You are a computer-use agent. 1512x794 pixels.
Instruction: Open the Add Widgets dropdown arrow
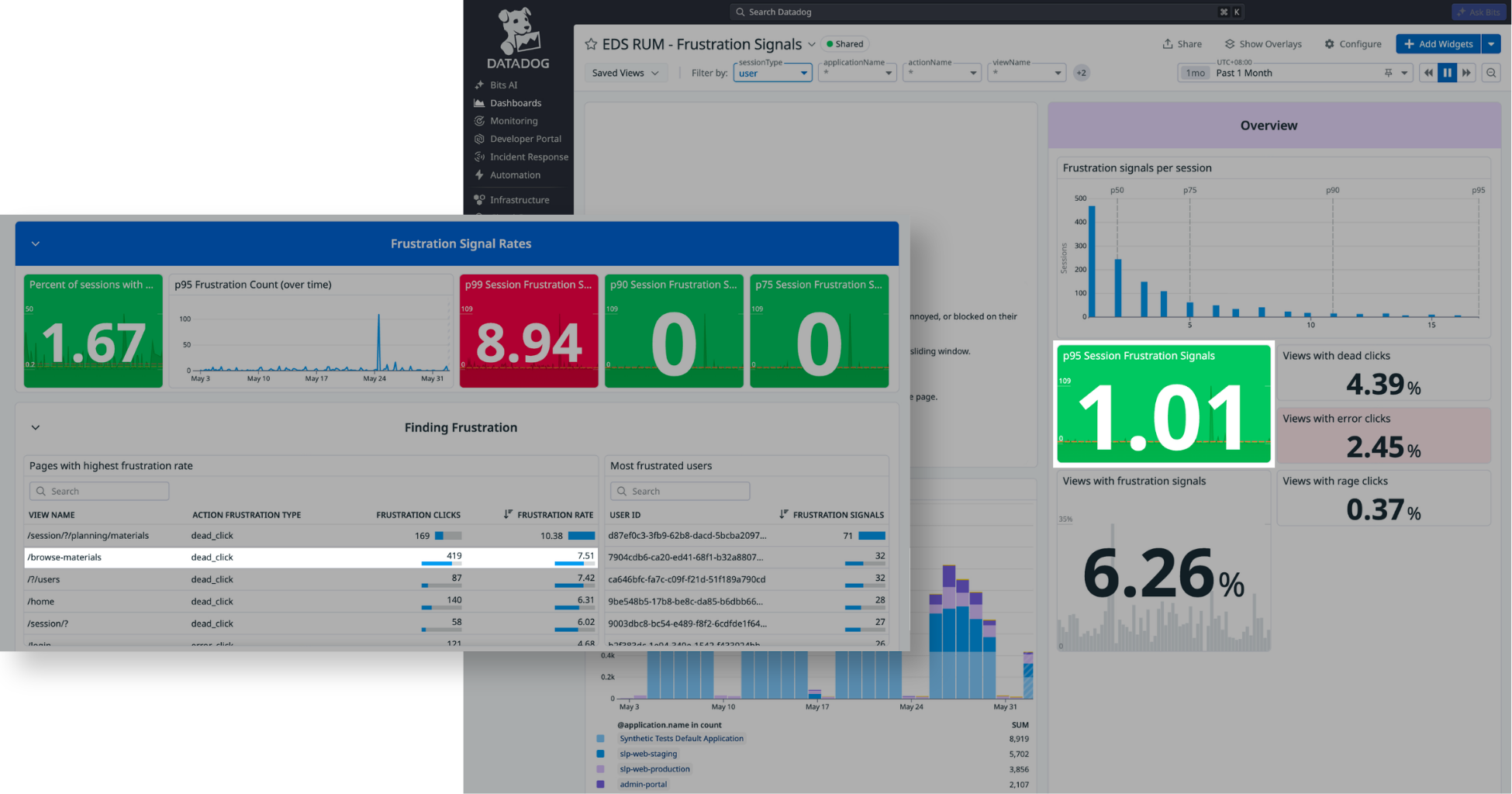tap(1491, 44)
